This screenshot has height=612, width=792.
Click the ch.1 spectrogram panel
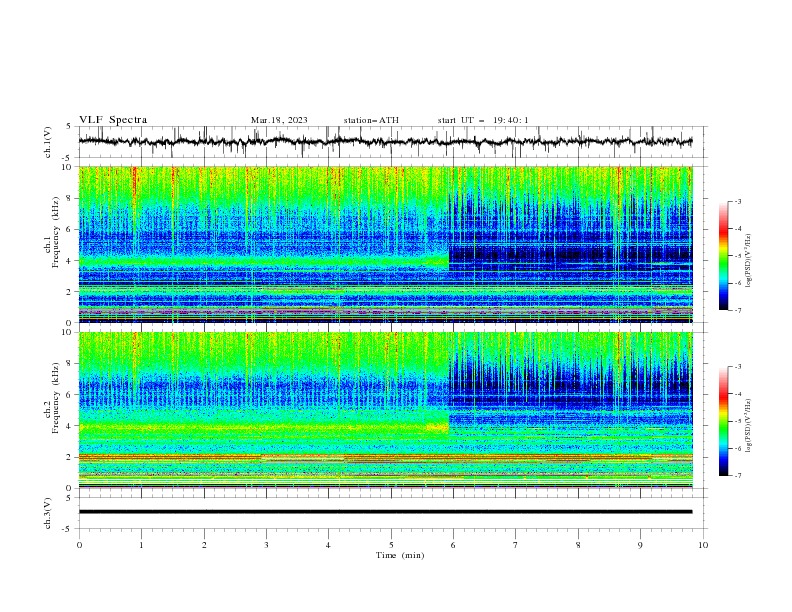[386, 244]
